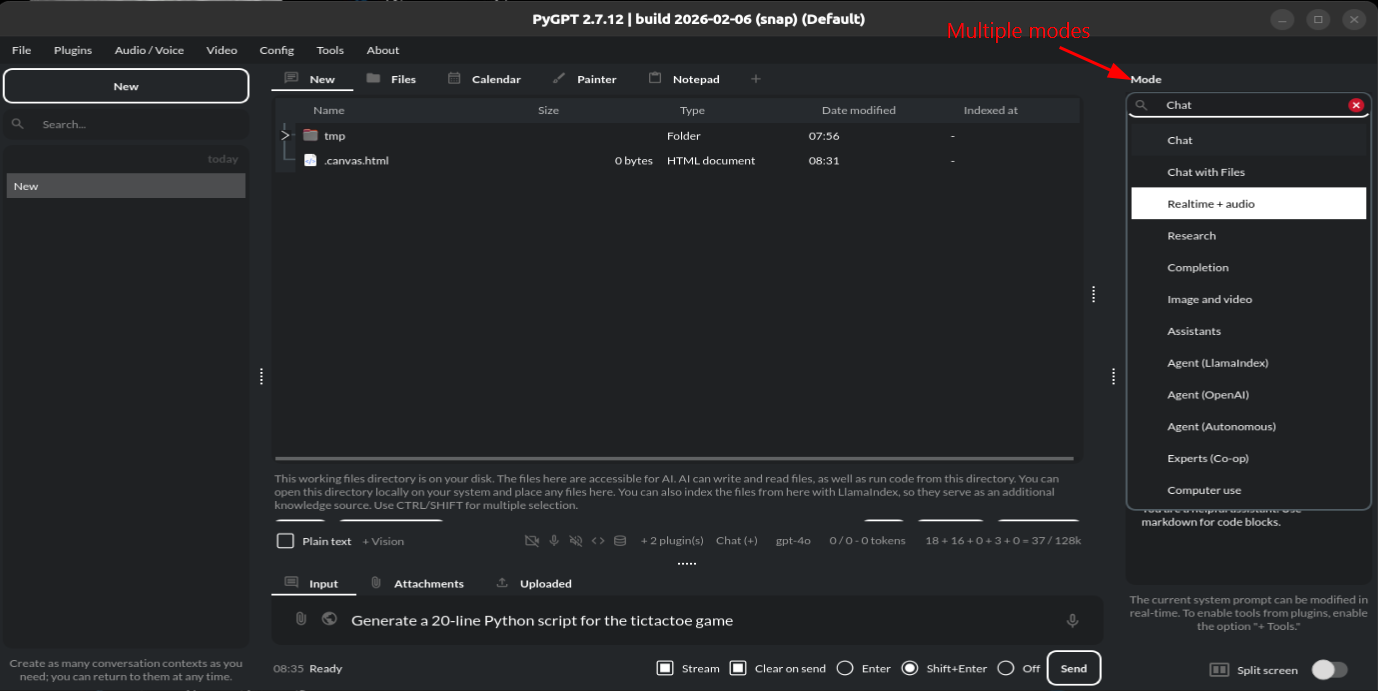This screenshot has height=691, width=1378.
Task: Toggle the Plain text checkbox
Action: [x=286, y=541]
